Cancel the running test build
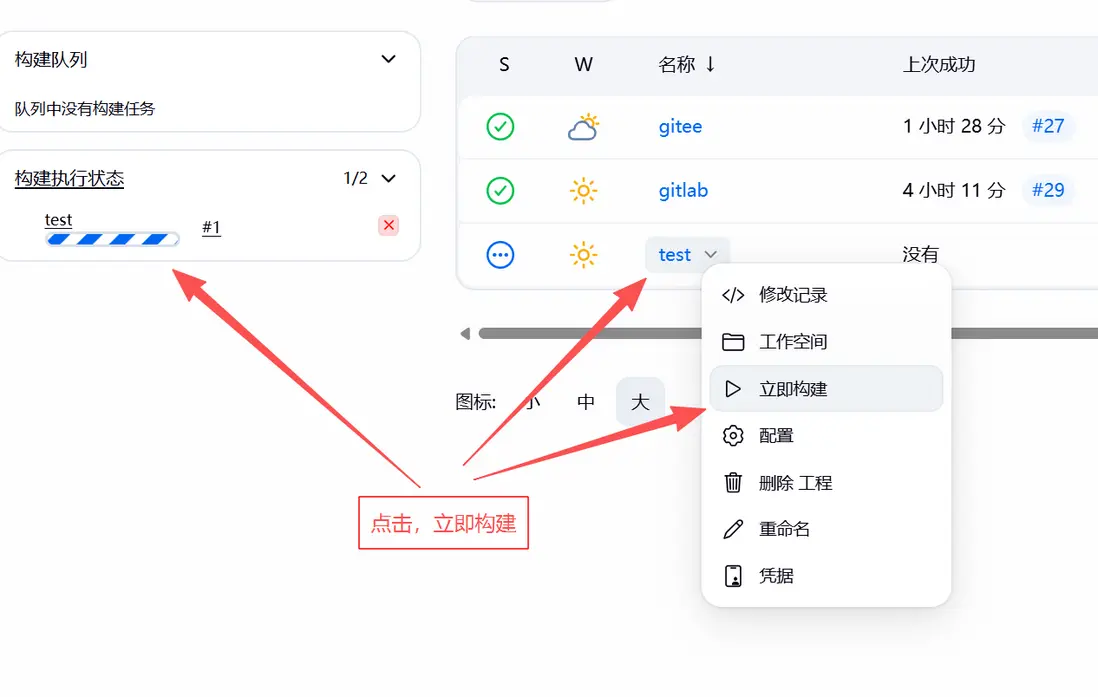This screenshot has width=1098, height=697. (x=389, y=226)
